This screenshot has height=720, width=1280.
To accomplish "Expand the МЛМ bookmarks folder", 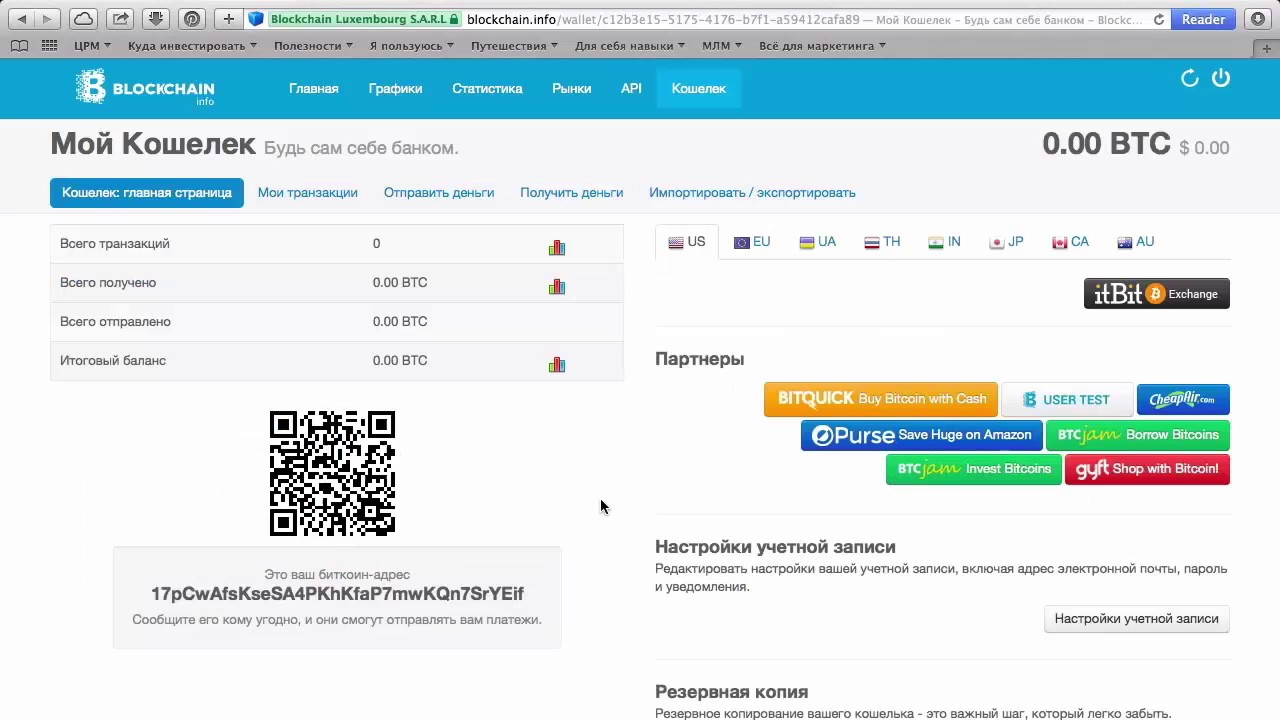I will 722,46.
